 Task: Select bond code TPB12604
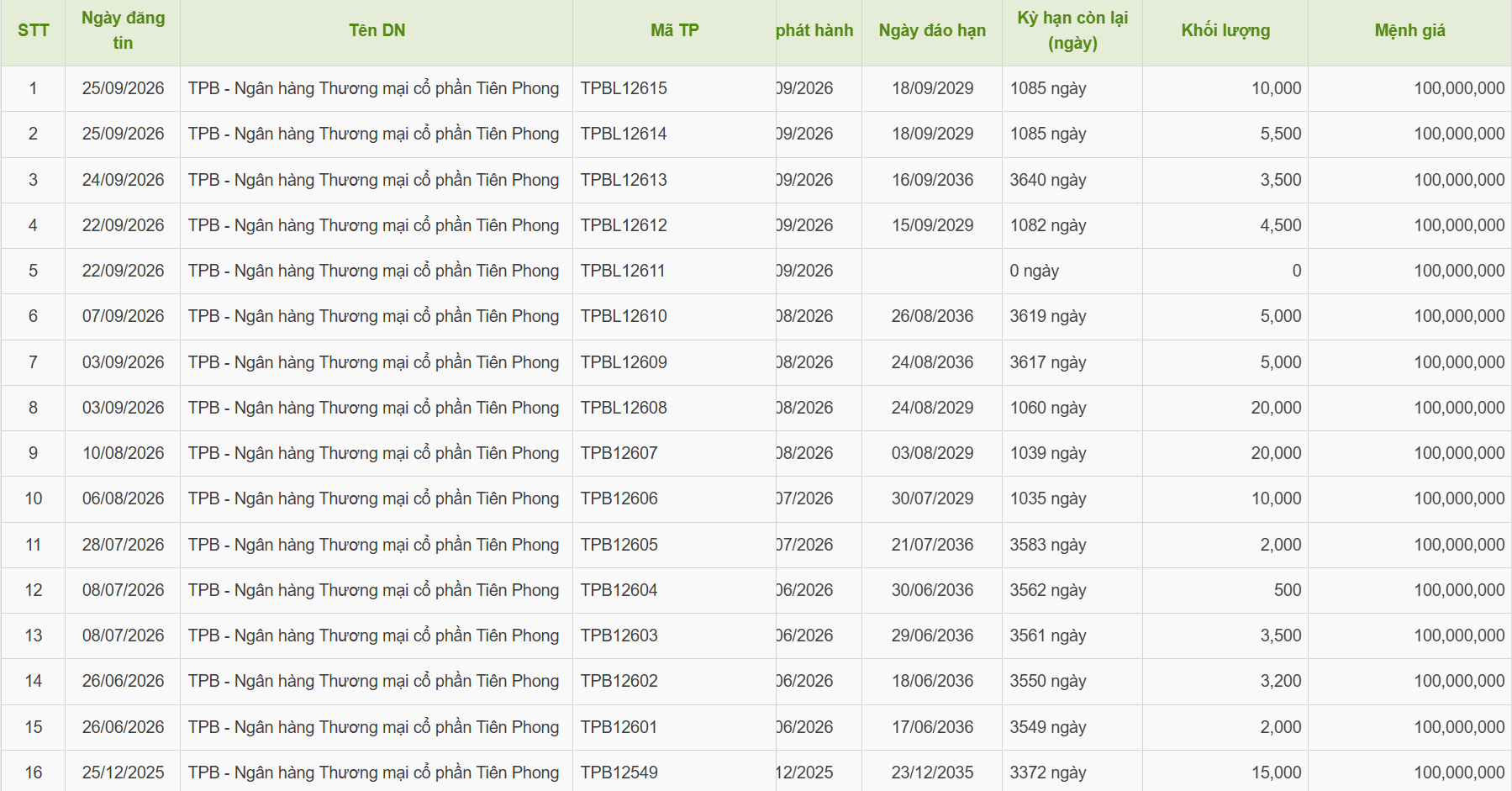(x=619, y=590)
